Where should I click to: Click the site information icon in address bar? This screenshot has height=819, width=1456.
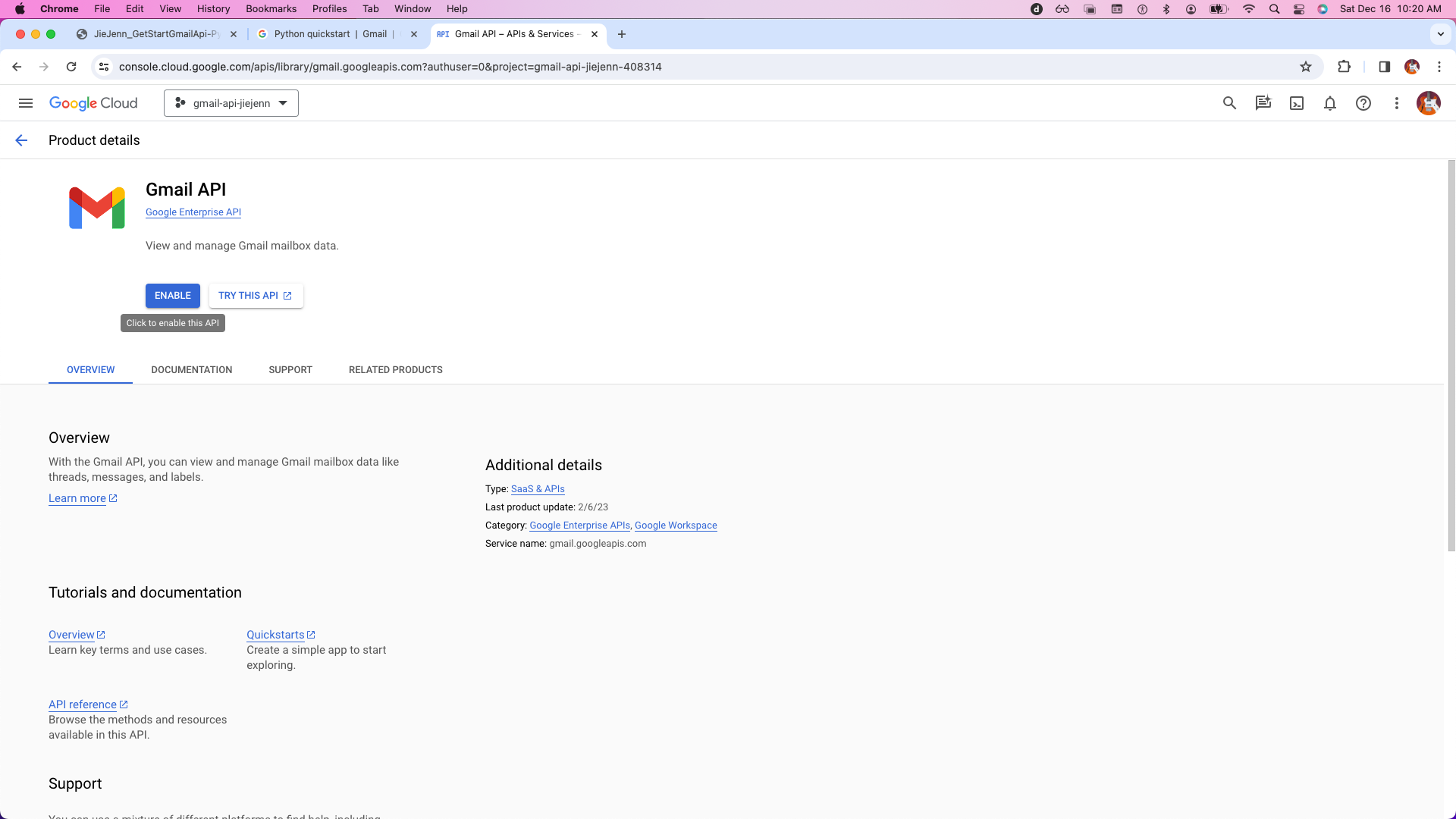coord(104,67)
